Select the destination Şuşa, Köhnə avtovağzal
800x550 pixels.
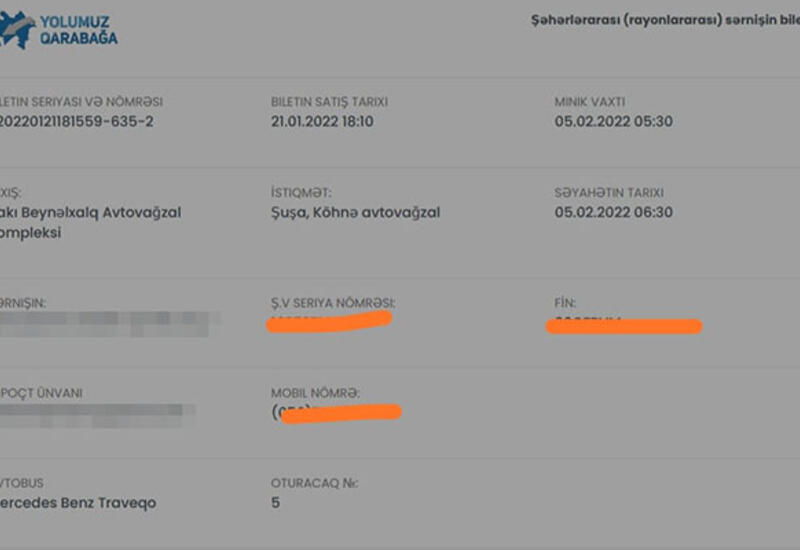355,213
